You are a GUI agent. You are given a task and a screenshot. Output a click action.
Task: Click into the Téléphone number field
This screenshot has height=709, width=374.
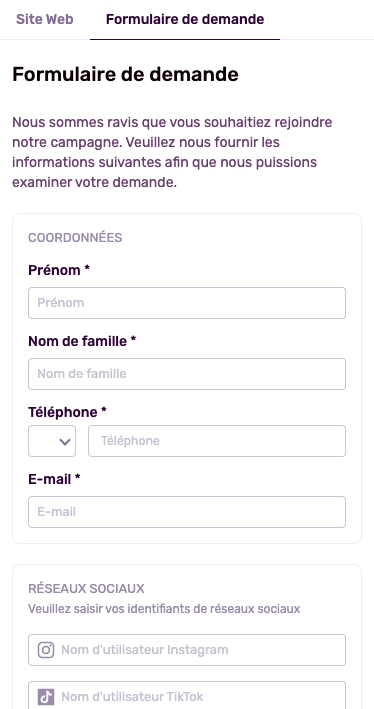(x=217, y=441)
